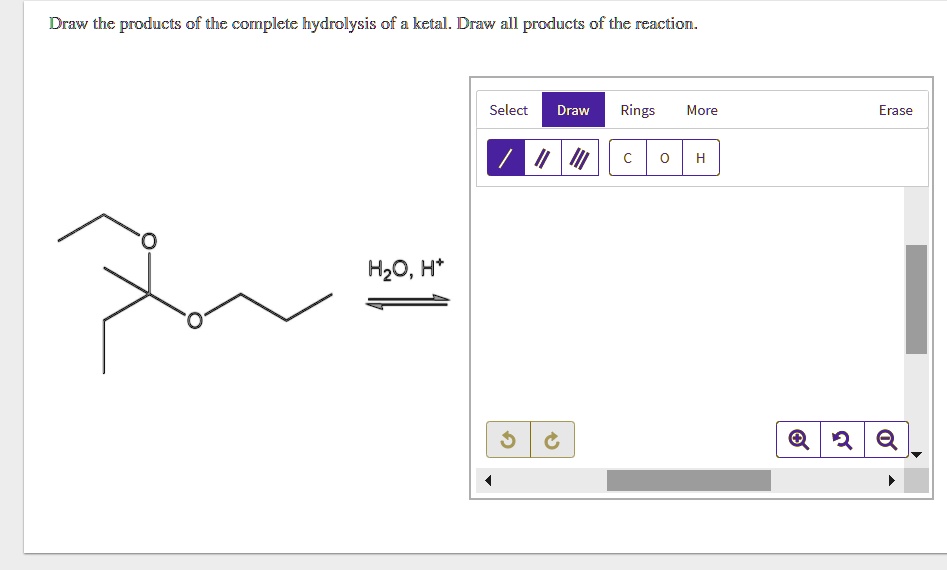This screenshot has width=947, height=570.
Task: Redo the last drawing action
Action: [x=552, y=440]
